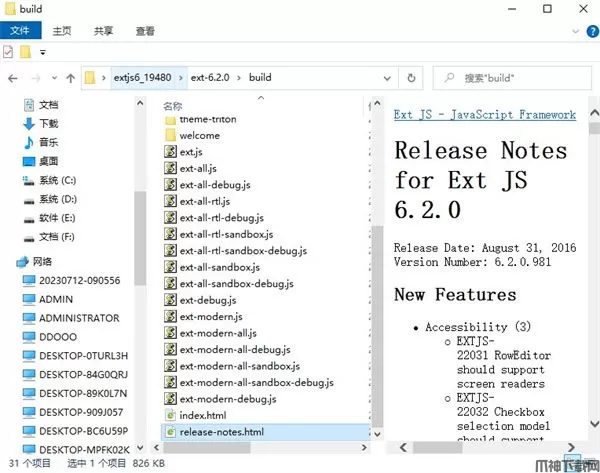Select the ext-all-debug.js file icon
The width and height of the screenshot is (600, 473).
(170, 184)
